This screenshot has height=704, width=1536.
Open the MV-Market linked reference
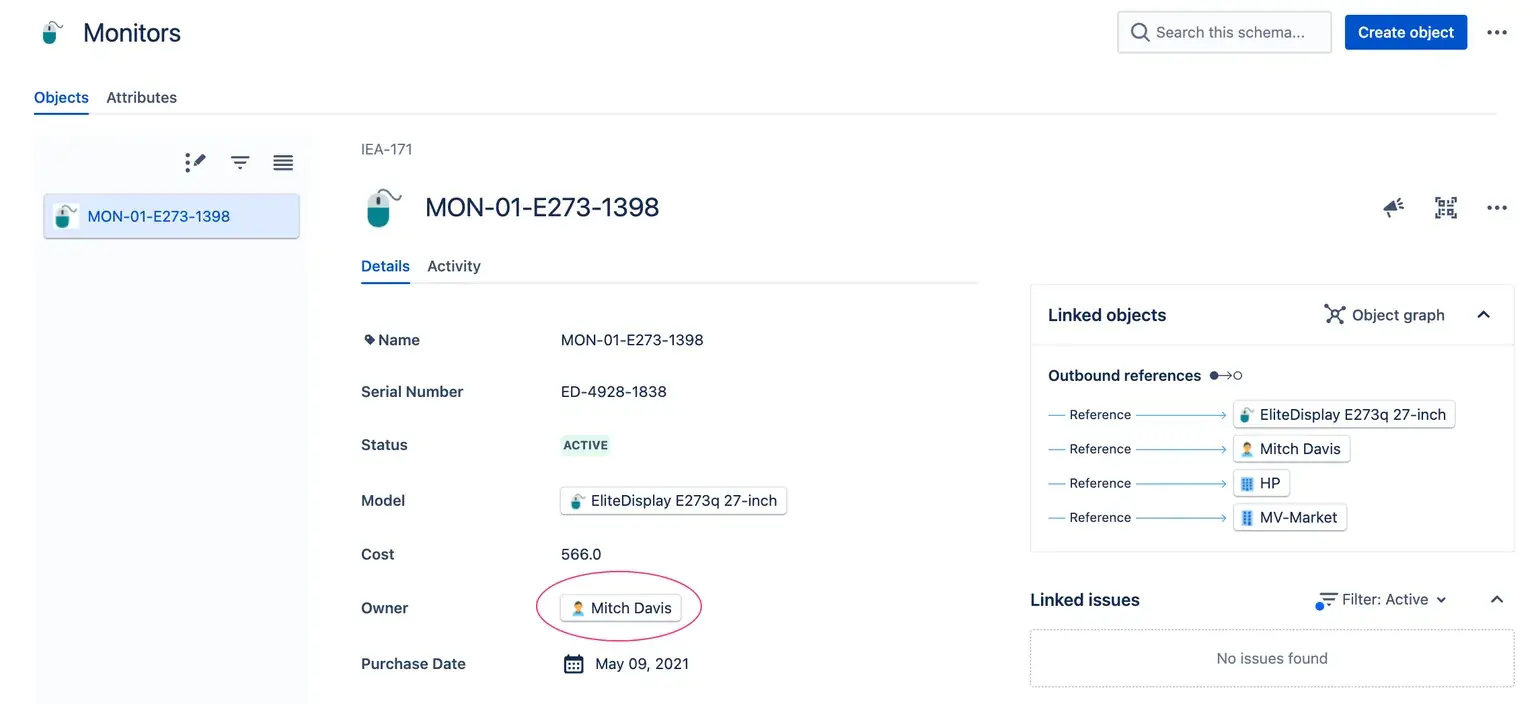[1290, 518]
